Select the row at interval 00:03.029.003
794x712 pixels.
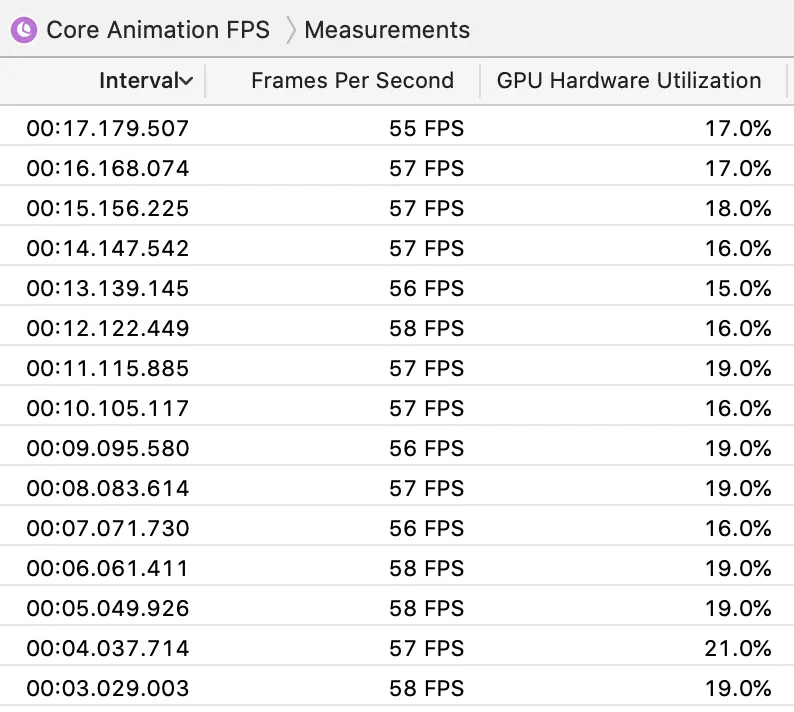(108, 688)
